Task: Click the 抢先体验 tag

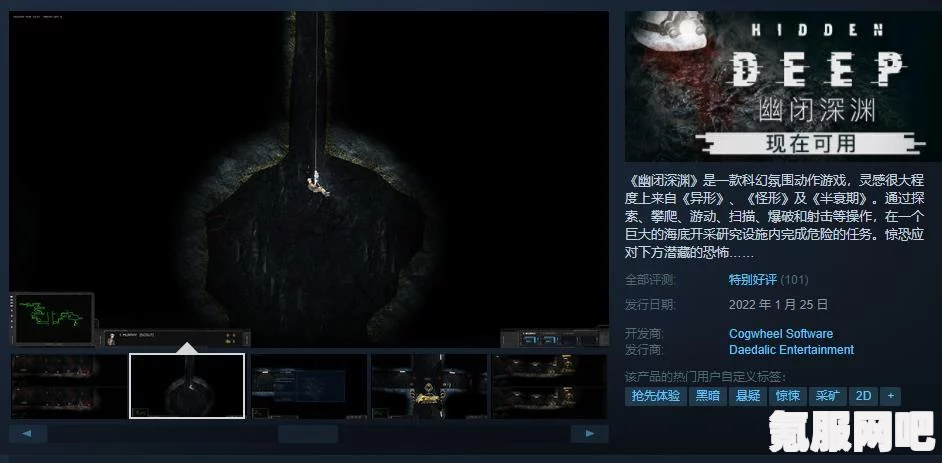Action: pos(655,396)
